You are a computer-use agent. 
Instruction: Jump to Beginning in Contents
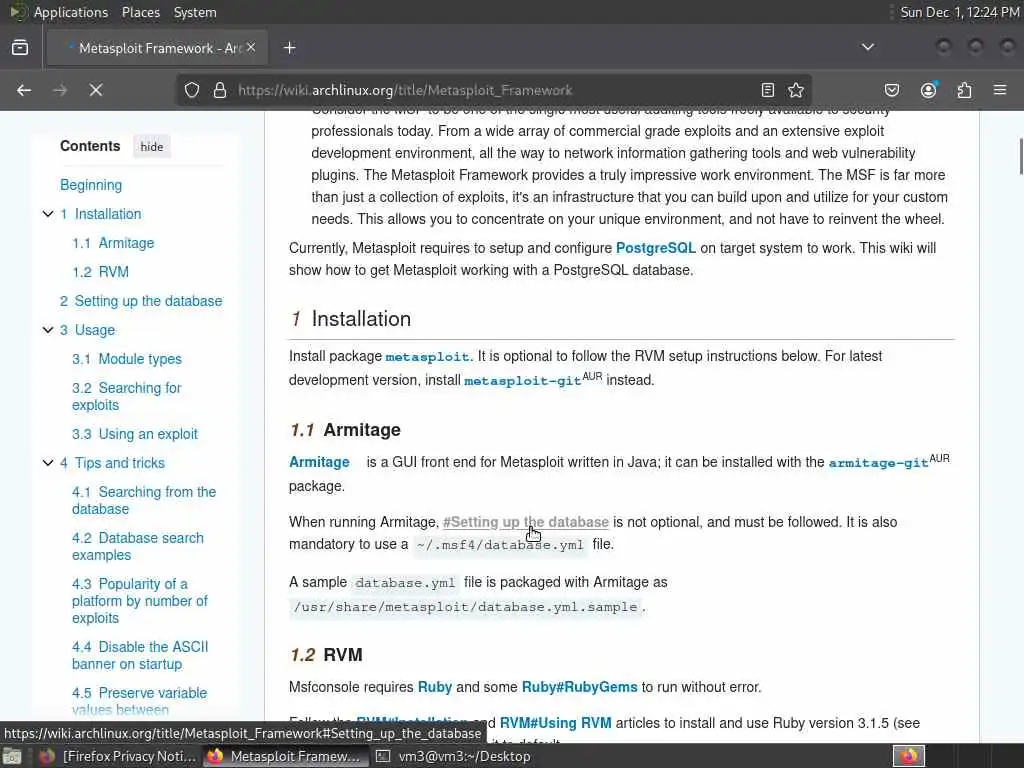click(x=91, y=185)
